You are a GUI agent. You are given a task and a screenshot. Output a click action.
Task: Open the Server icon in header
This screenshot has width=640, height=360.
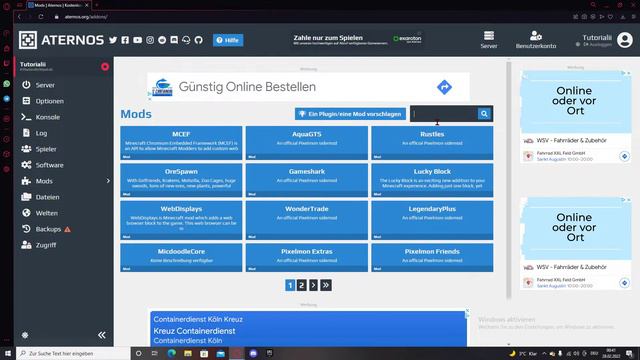coord(489,40)
